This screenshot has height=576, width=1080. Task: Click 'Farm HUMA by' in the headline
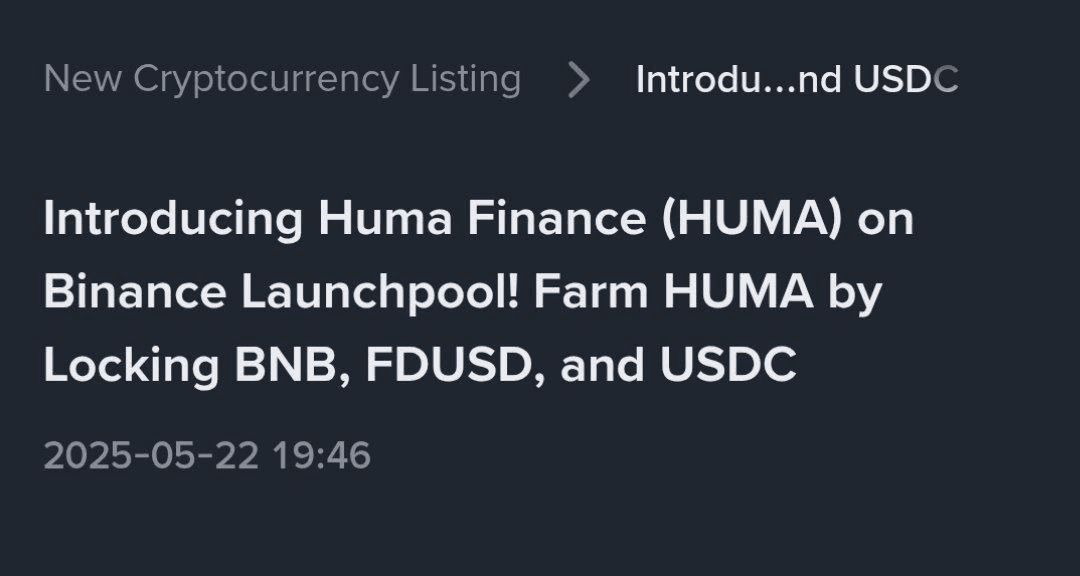point(708,292)
